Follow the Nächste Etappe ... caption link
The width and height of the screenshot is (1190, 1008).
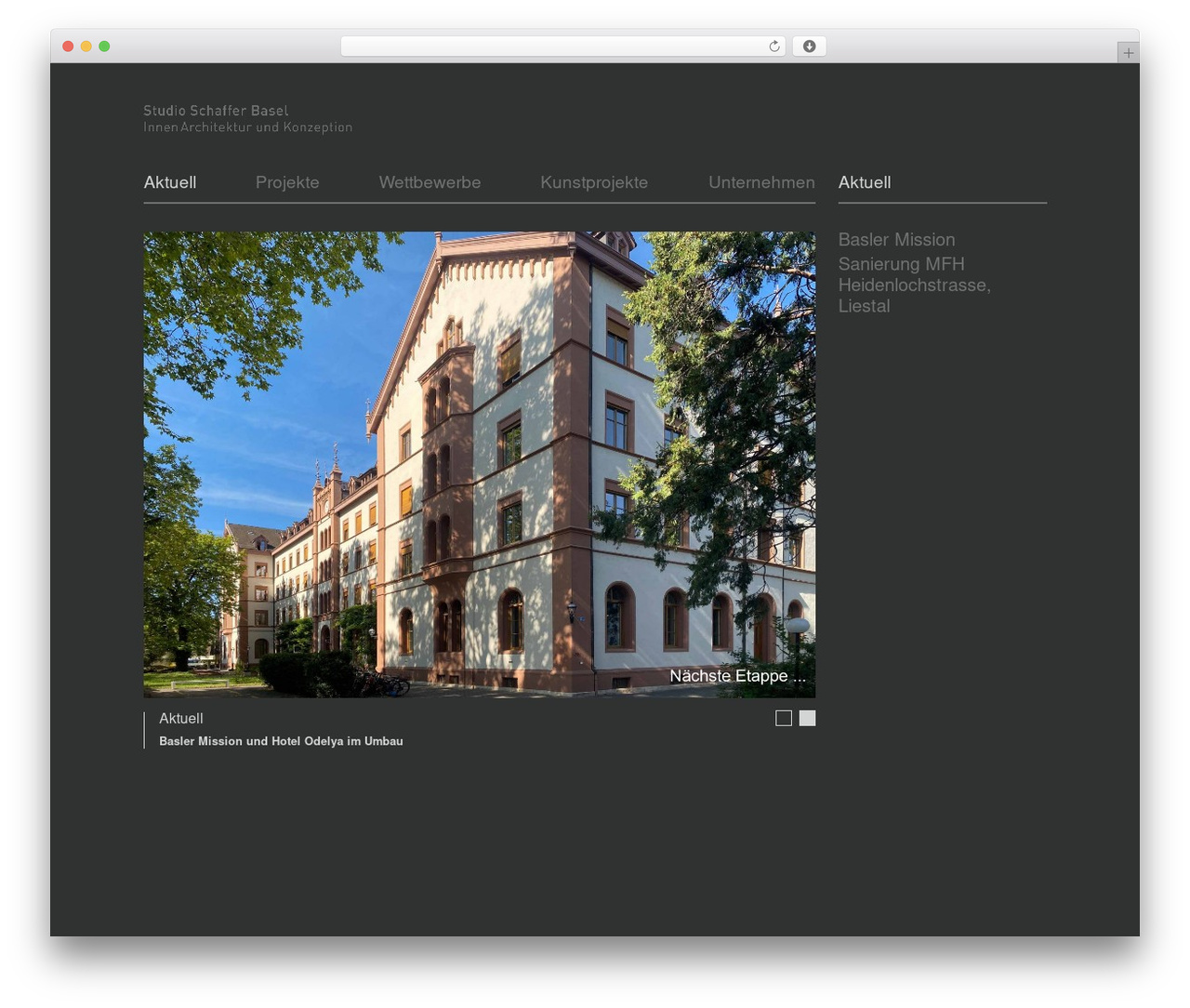[738, 676]
